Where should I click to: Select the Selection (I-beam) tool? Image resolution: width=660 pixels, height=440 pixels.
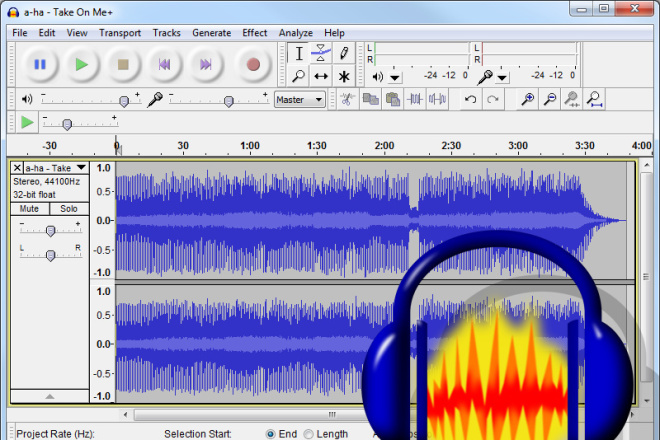(298, 53)
